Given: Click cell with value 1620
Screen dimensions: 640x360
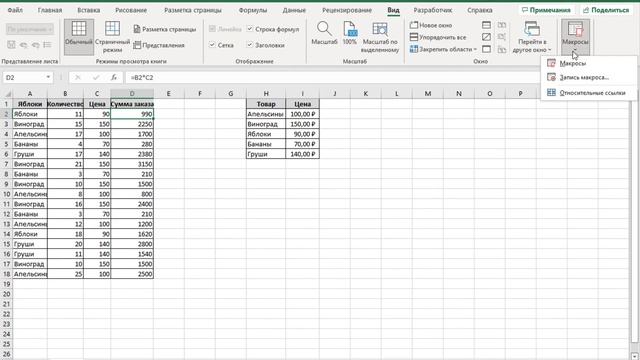Looking at the screenshot, I should [132, 234].
